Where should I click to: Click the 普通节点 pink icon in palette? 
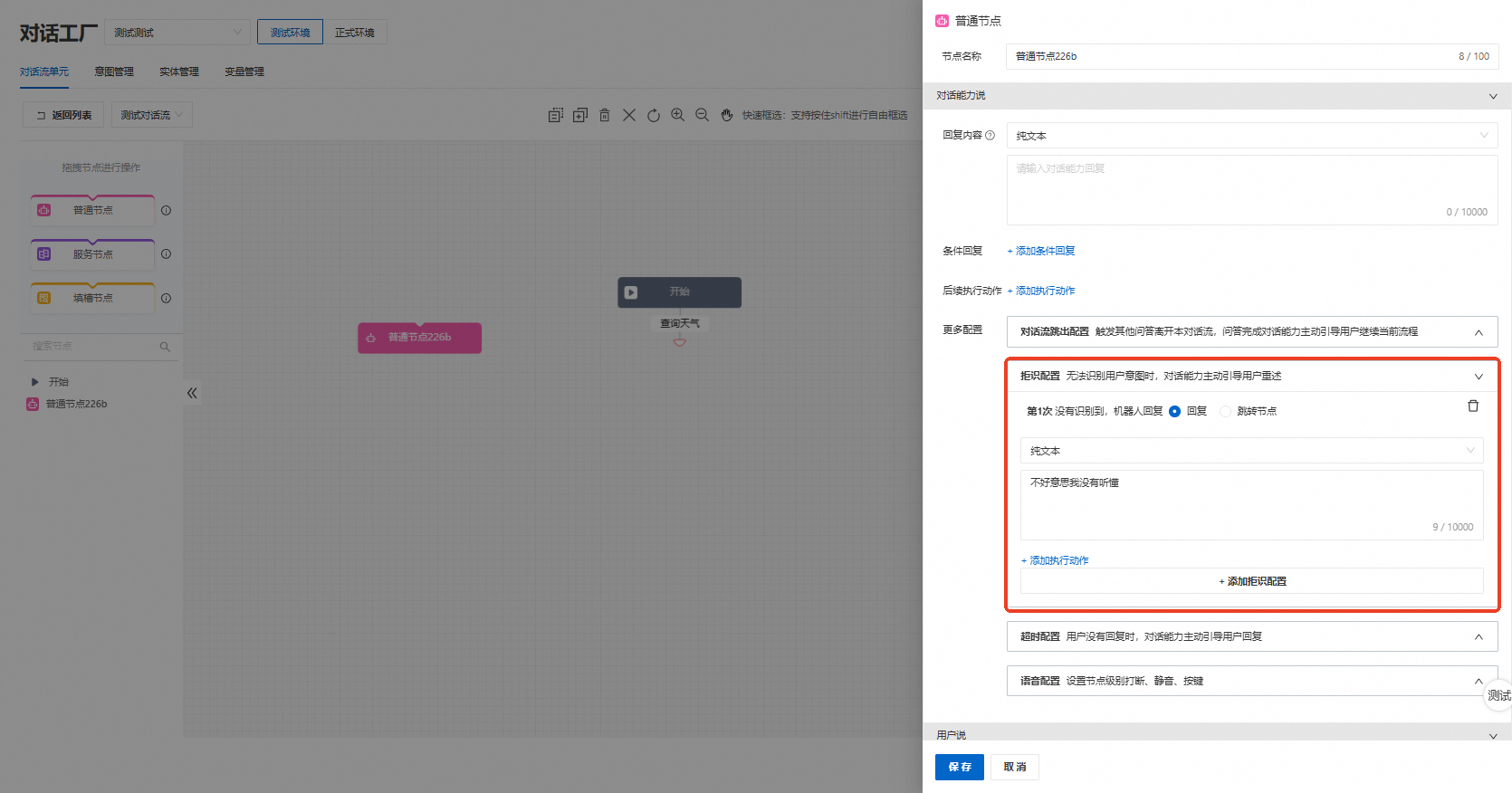pos(43,210)
